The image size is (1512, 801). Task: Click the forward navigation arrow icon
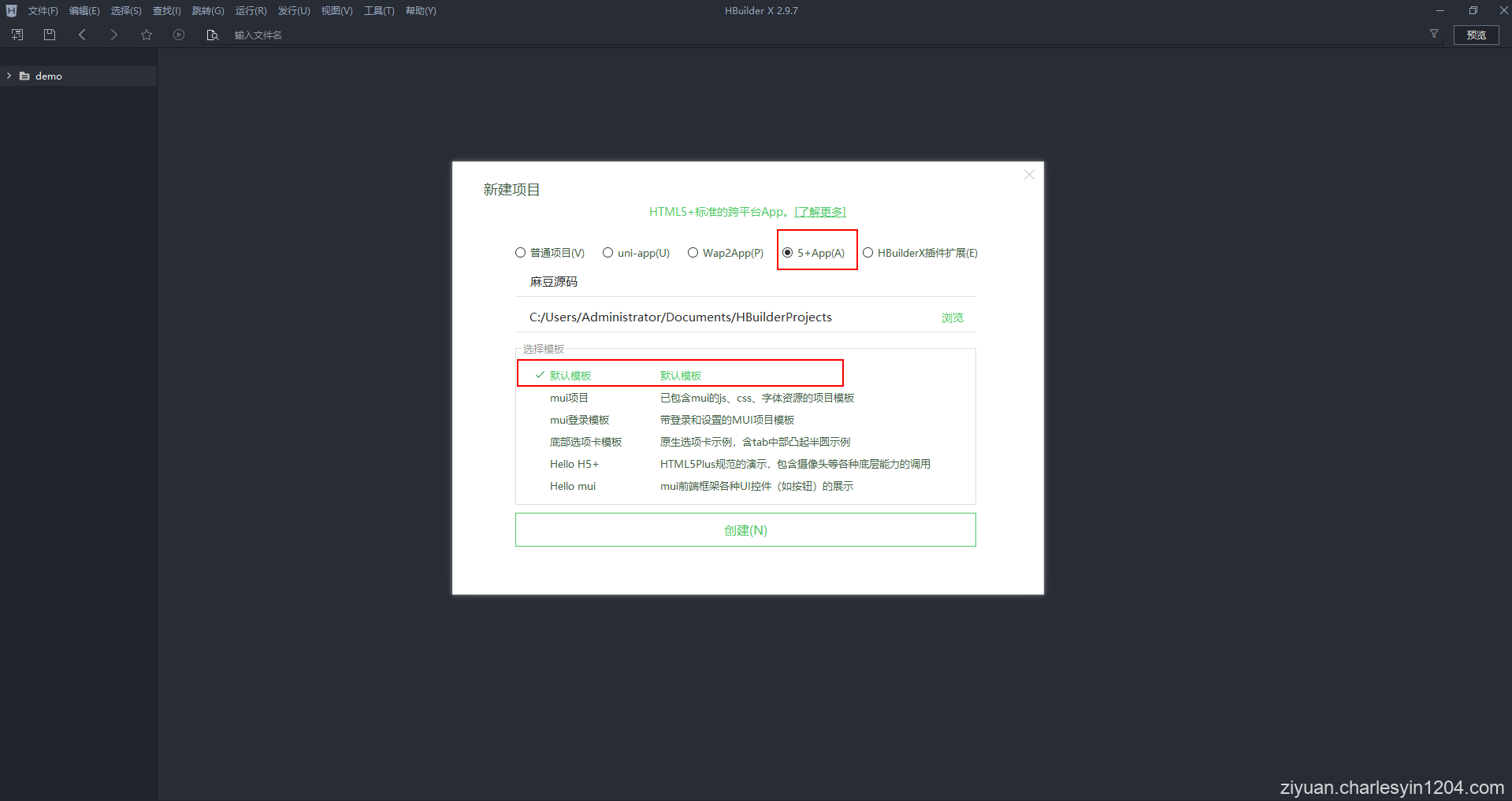pyautogui.click(x=113, y=35)
